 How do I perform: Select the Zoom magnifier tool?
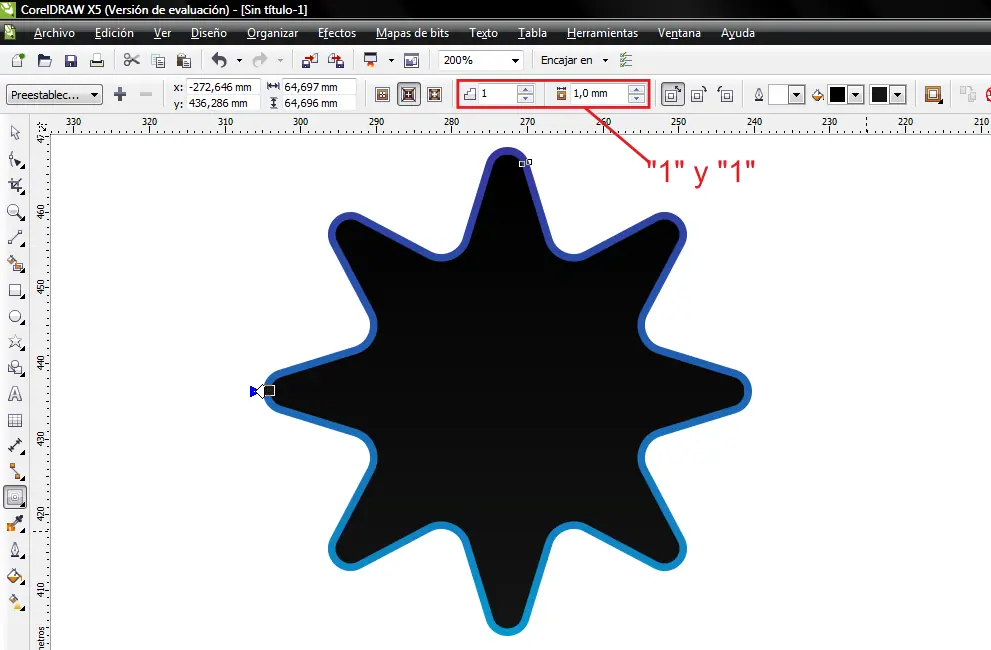(15, 211)
